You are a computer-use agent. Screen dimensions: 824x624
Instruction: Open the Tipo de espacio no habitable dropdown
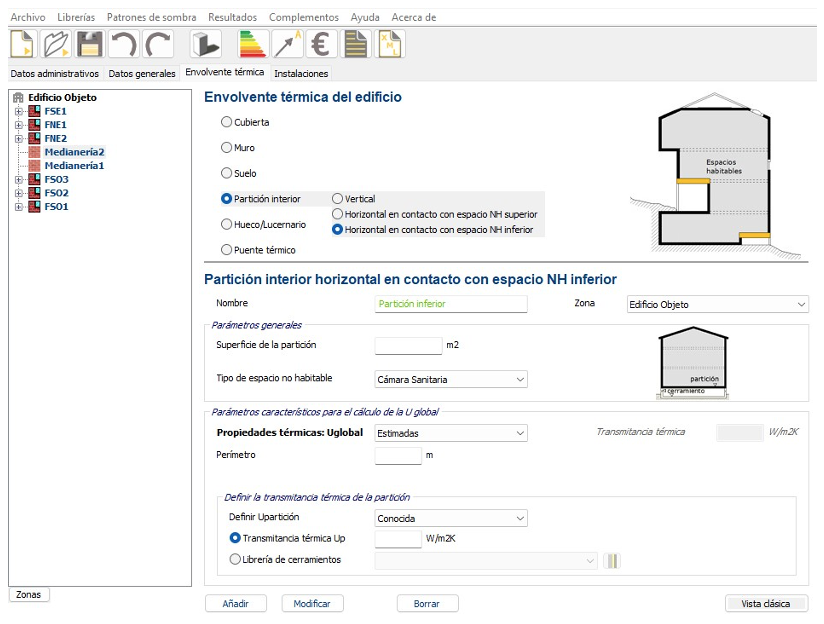(x=450, y=380)
